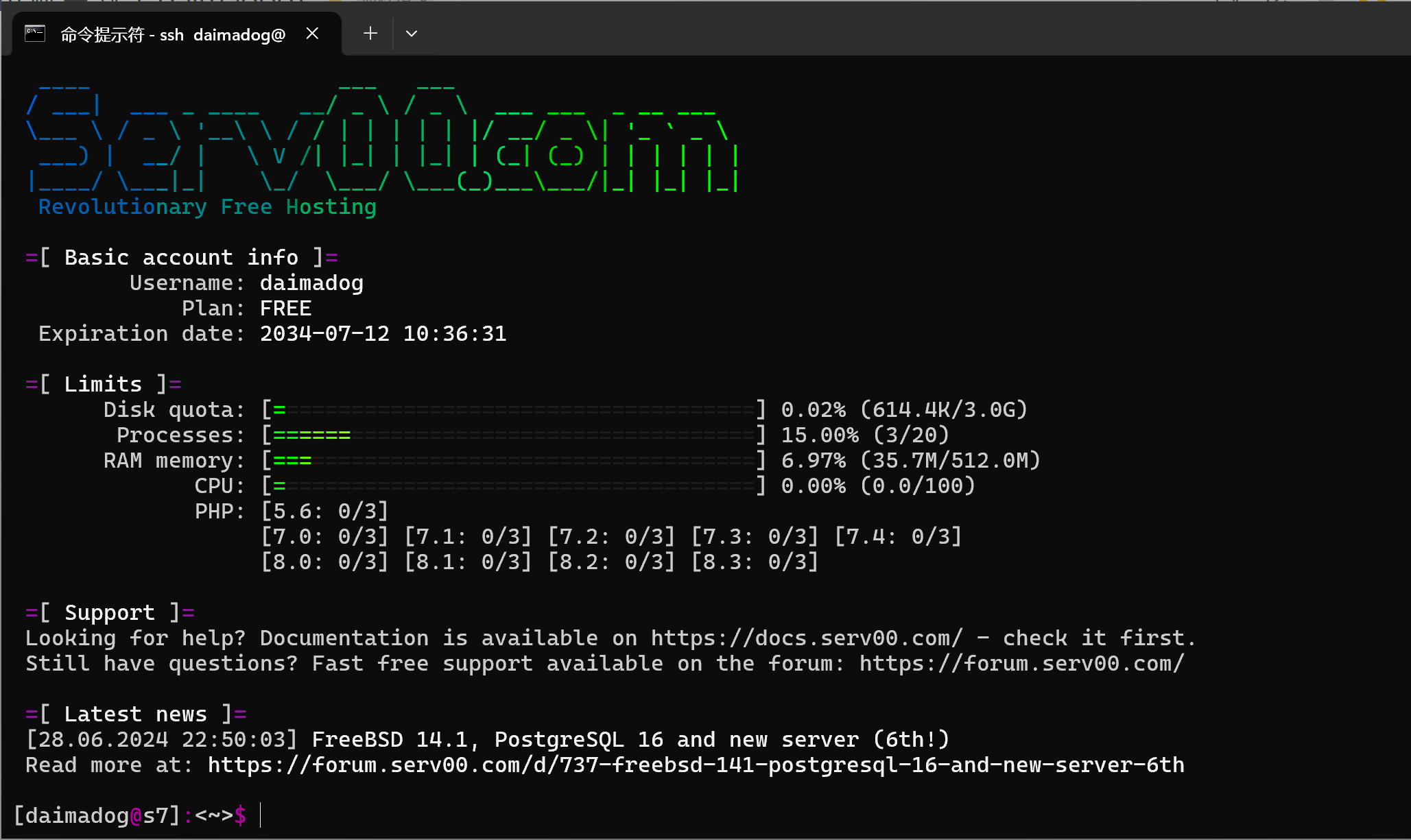Viewport: 1411px width, 840px height.
Task: Open the forum link about FreeBSD 14.1 news
Action: (x=696, y=765)
